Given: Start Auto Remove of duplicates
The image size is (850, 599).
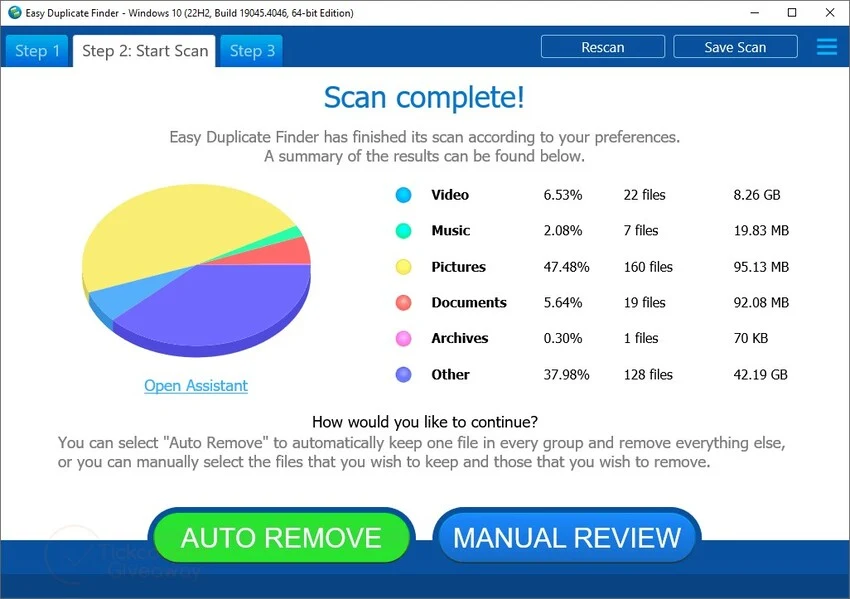Looking at the screenshot, I should pyautogui.click(x=281, y=538).
